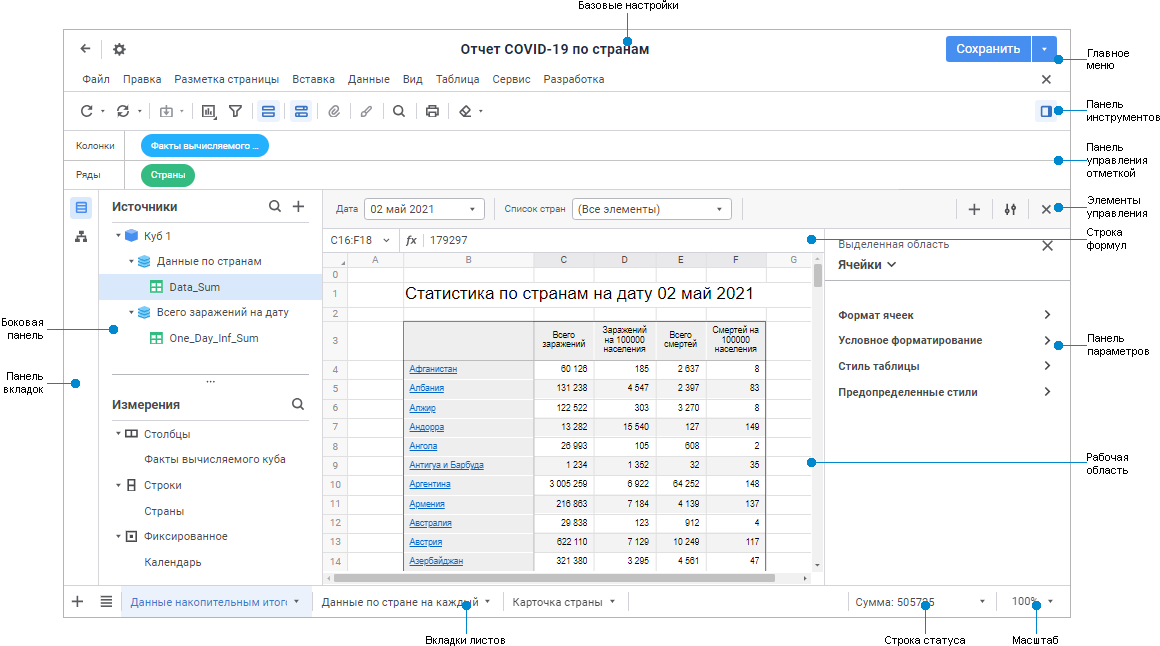Click the filter funnel icon in toolbar

pos(235,111)
